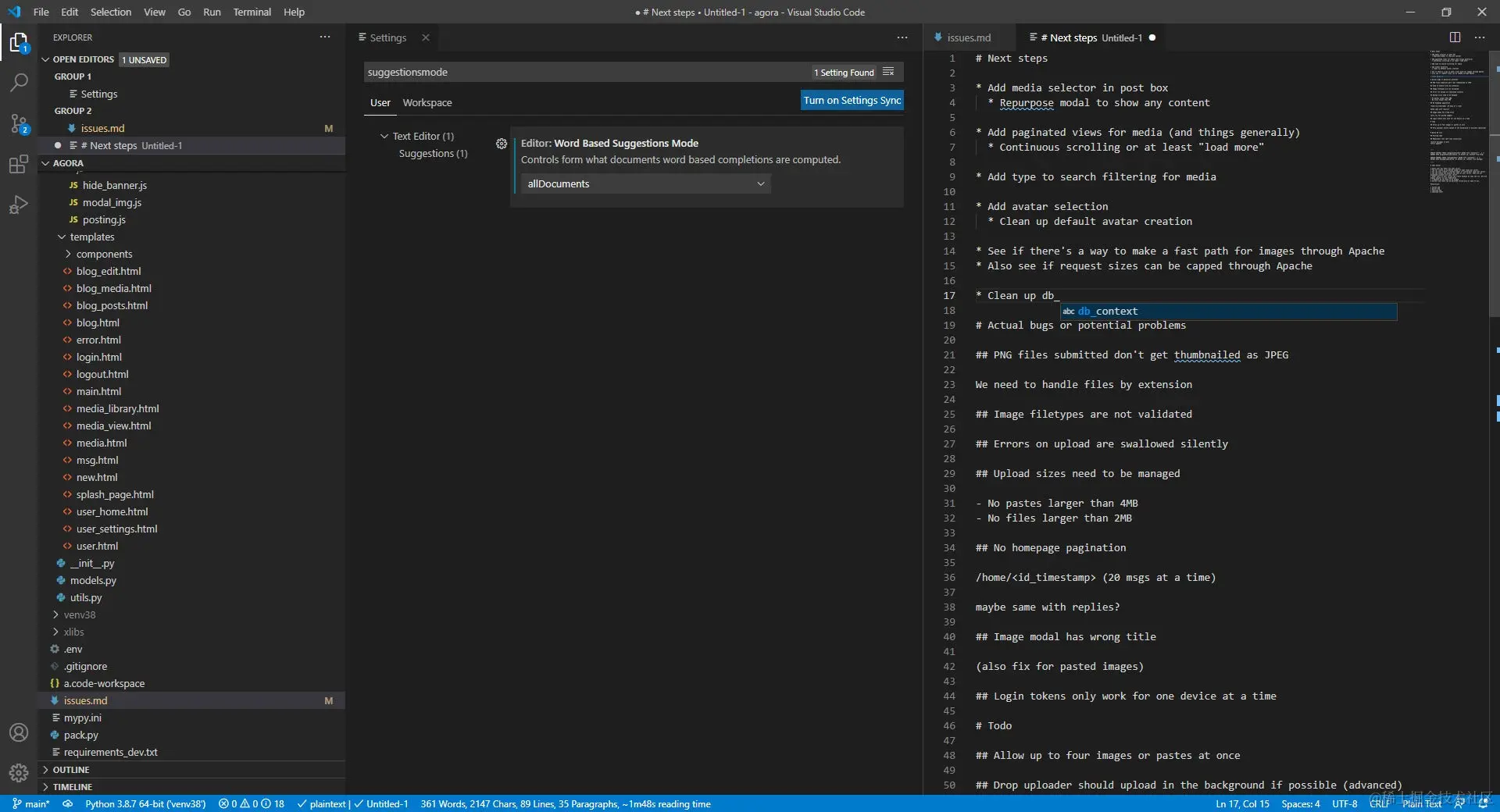Select language mode Plain Text in status bar
The width and height of the screenshot is (1500, 812).
(x=1422, y=803)
